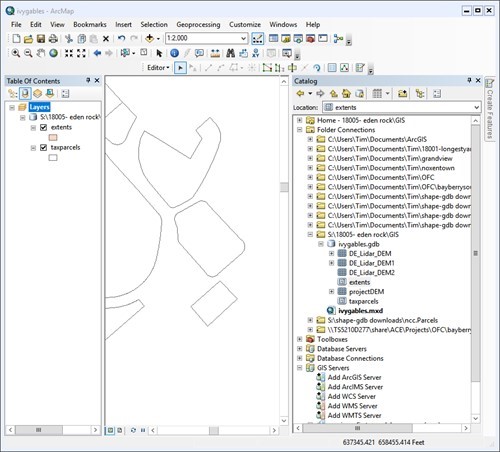Screen dimensions: 500x452
Task: Expand the Database Servers node
Action: tap(299, 349)
